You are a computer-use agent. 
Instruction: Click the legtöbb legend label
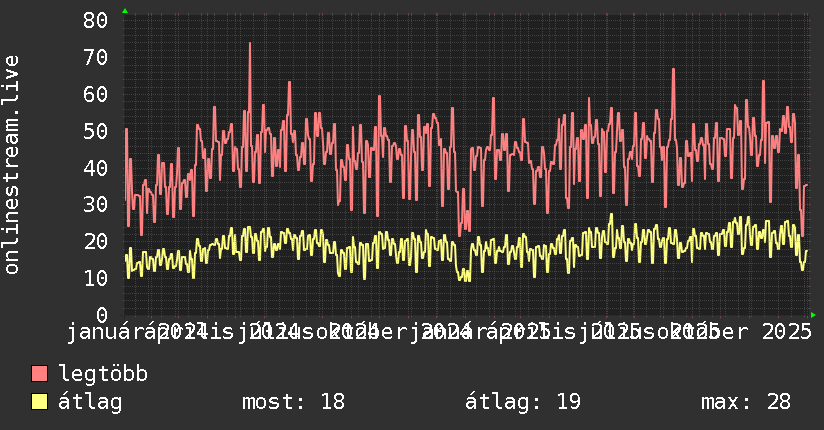pos(103,374)
